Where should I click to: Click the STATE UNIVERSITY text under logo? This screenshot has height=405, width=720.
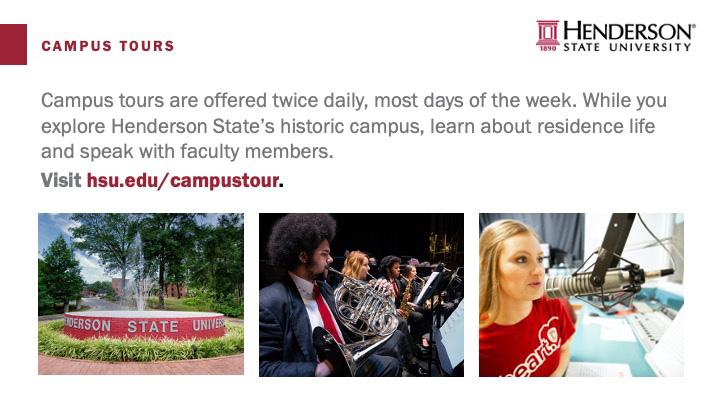coord(627,47)
